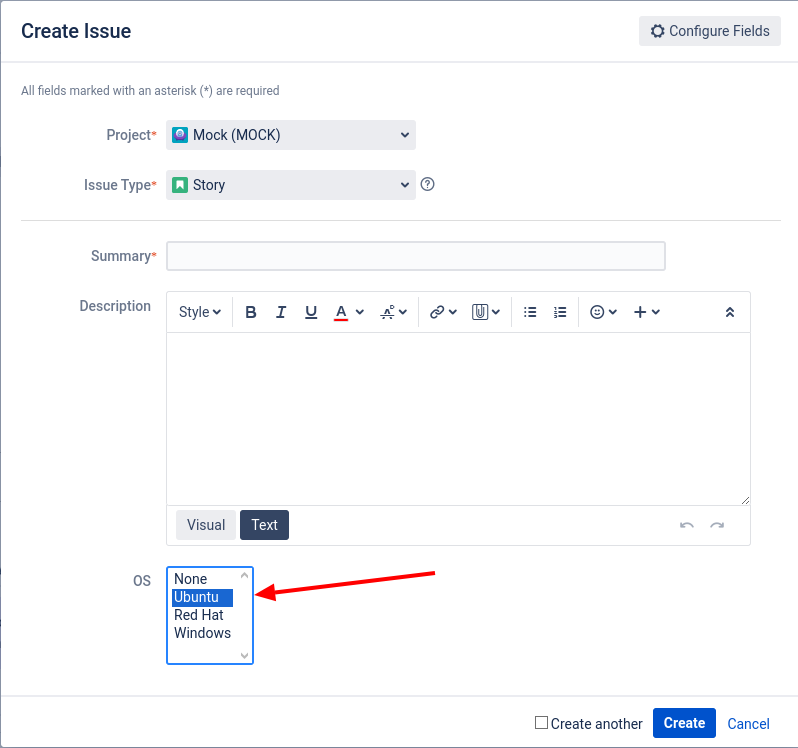Screen dimensions: 798x748
Task: Apply bold formatting in description toolbar
Action: 250,312
